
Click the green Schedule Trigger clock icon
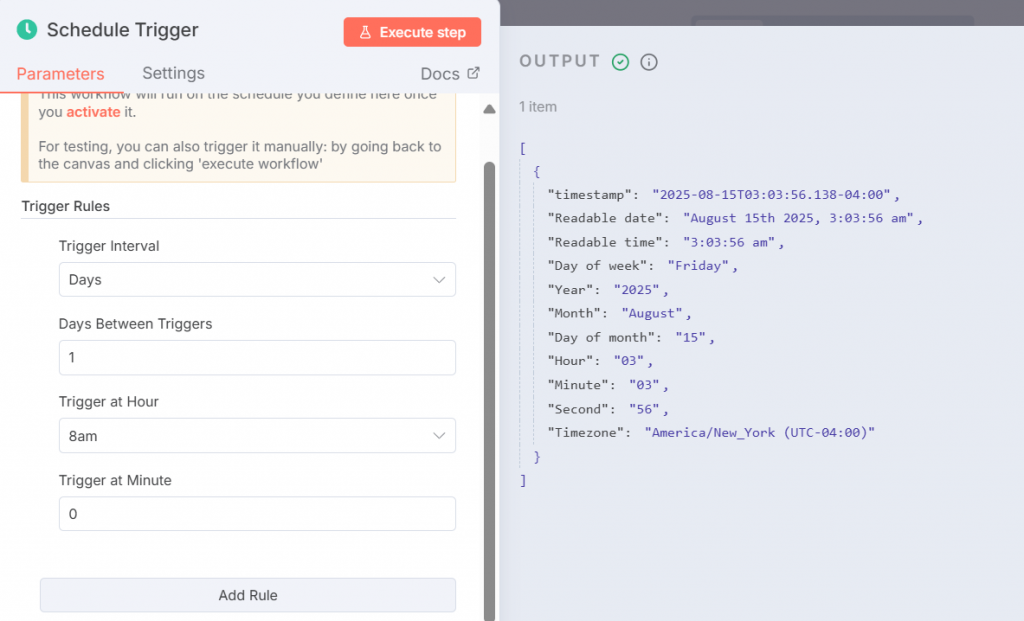click(x=27, y=30)
